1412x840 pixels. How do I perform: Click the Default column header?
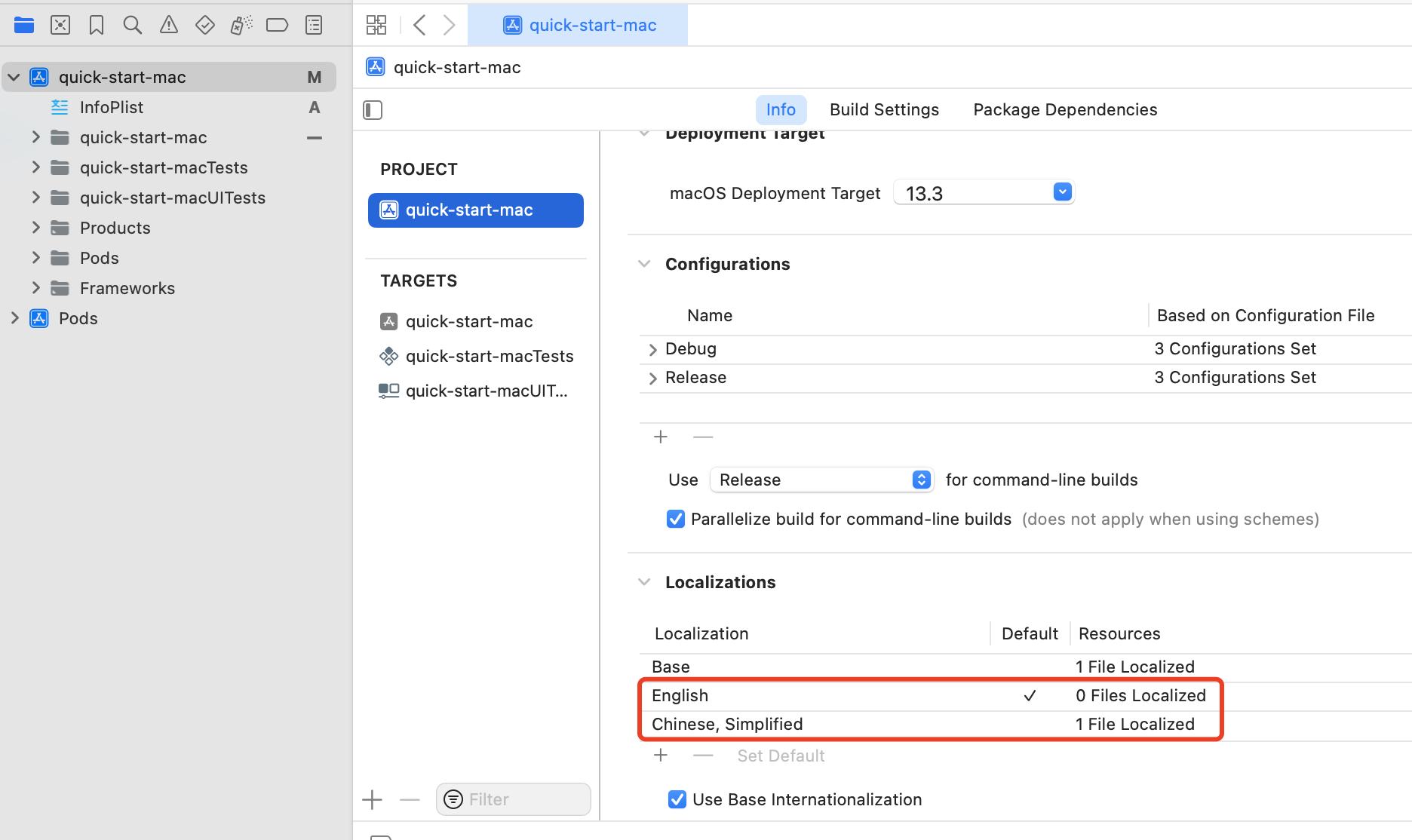1030,633
